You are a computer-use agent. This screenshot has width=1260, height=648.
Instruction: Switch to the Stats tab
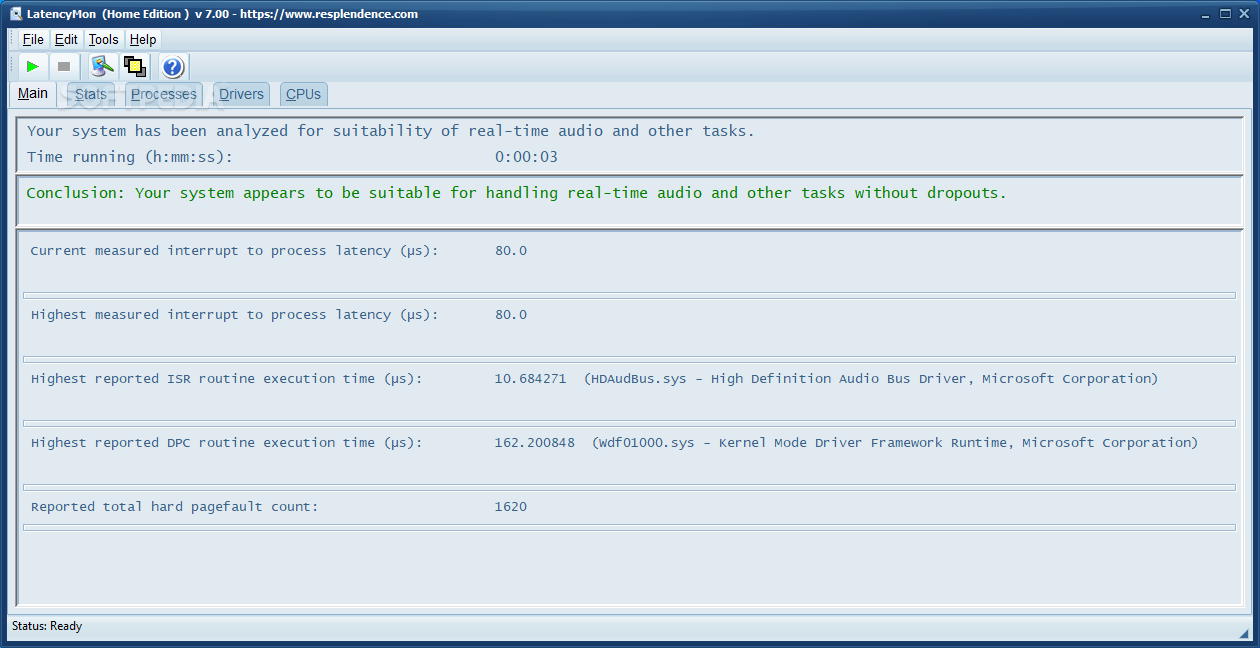coord(91,94)
